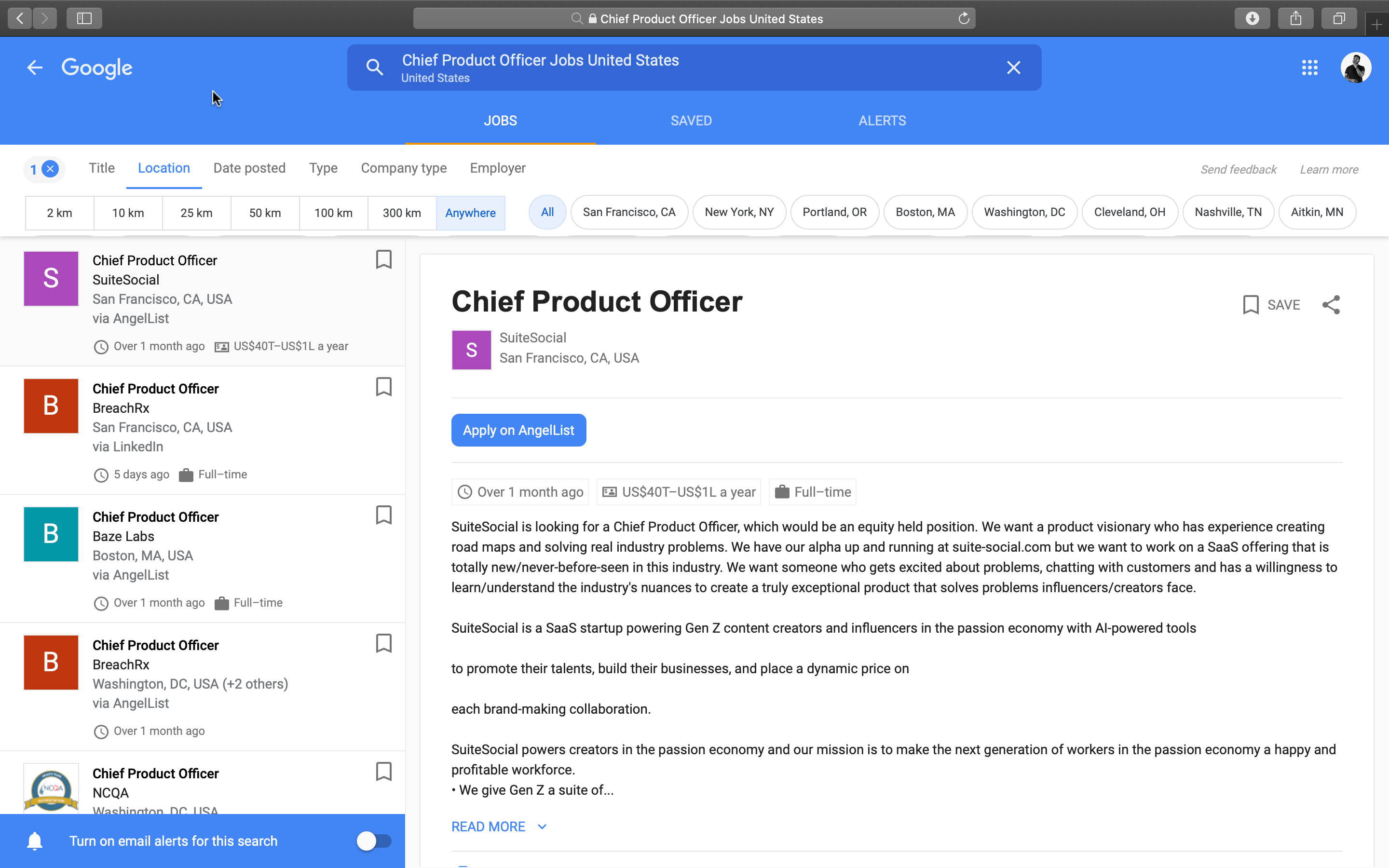Click Apply on AngelList button
Screen dimensions: 1389x868
point(519,430)
